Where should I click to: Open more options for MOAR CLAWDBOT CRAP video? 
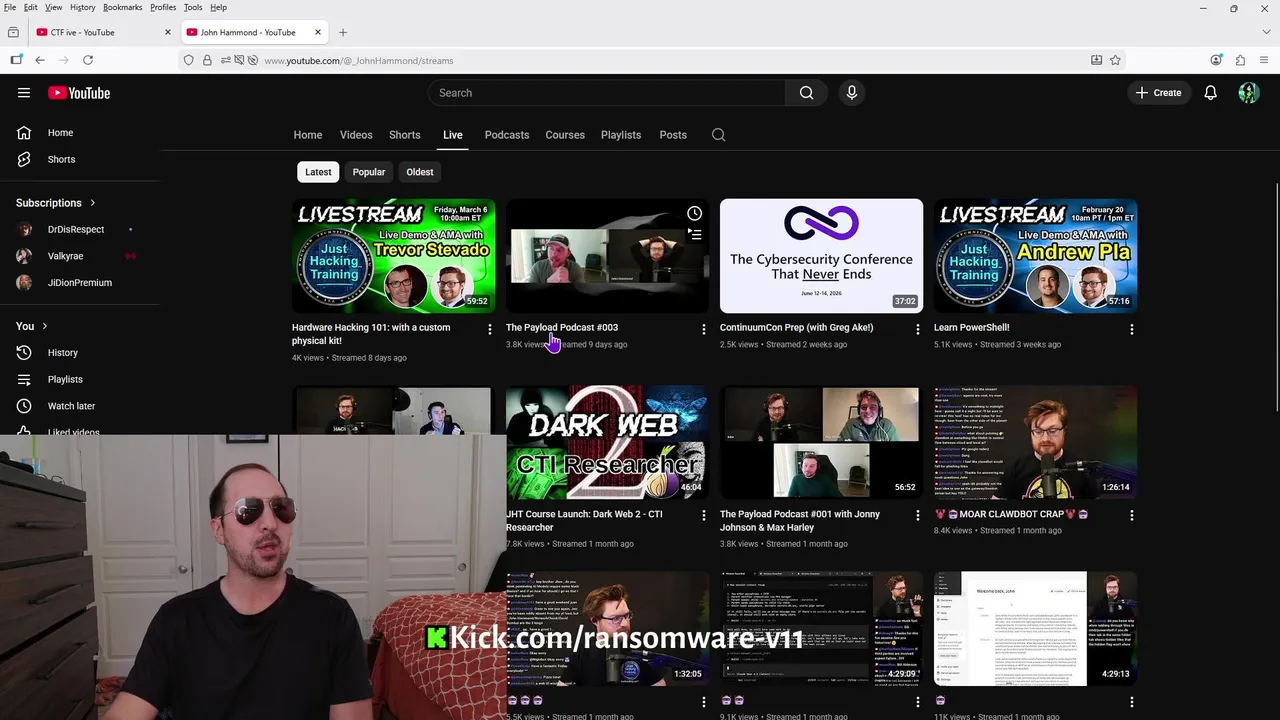click(x=1131, y=515)
